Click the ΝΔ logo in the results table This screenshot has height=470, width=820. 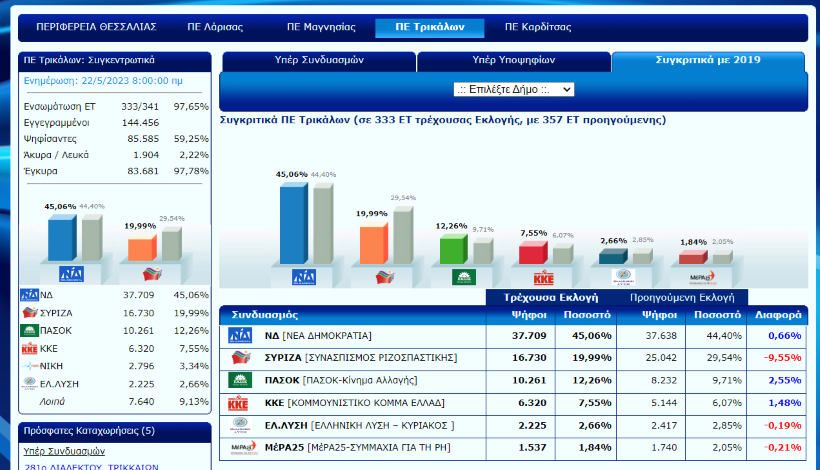(x=240, y=336)
